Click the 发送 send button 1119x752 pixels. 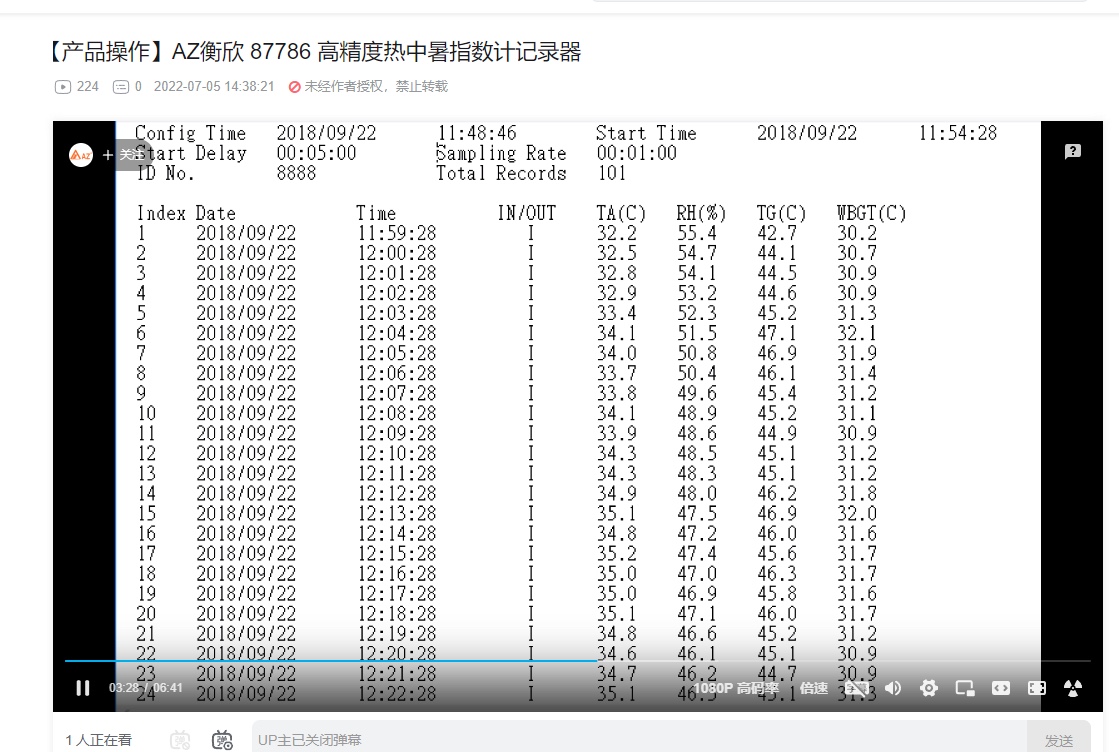pos(1059,740)
